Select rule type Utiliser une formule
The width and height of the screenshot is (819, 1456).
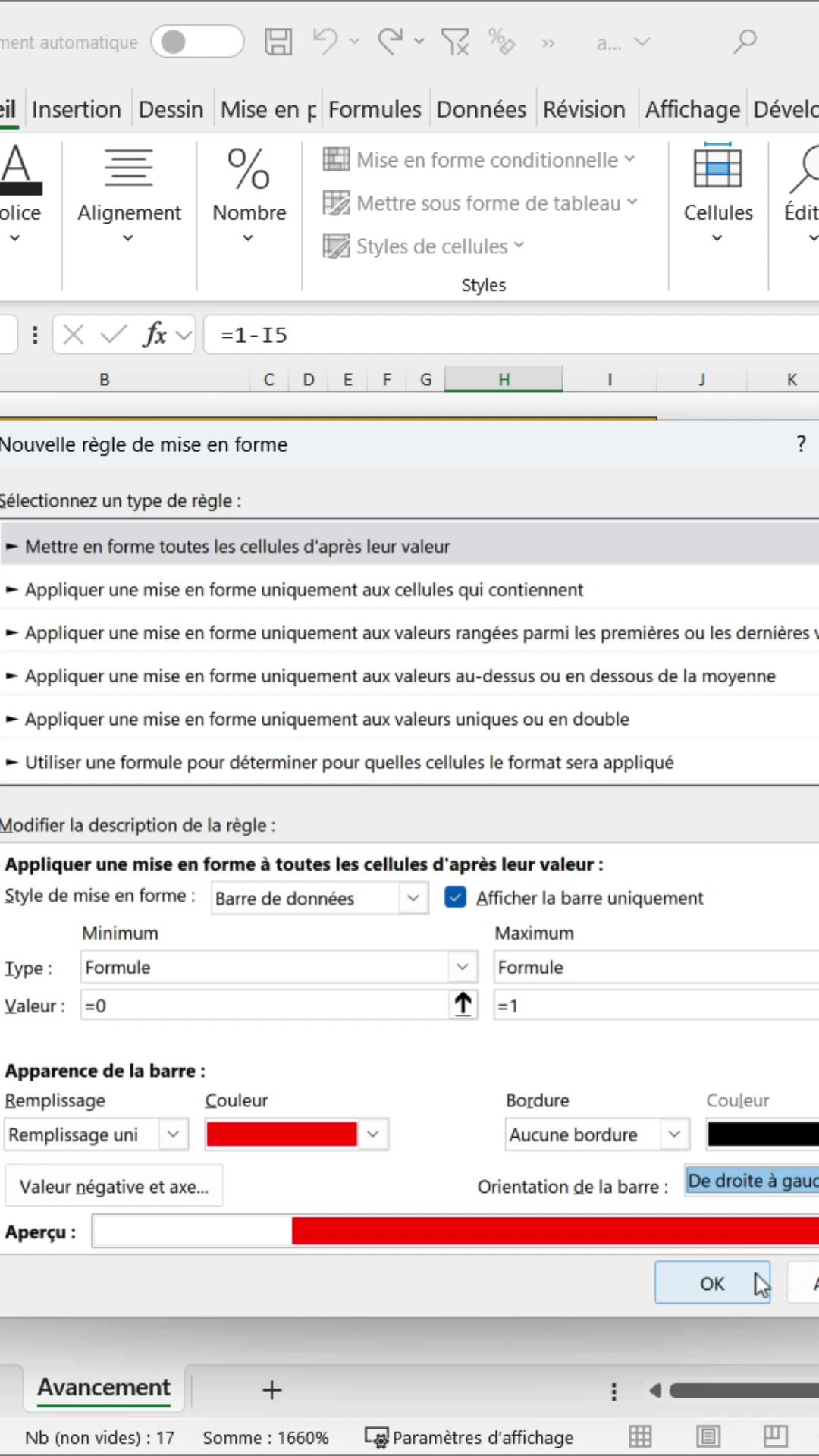pyautogui.click(x=409, y=762)
